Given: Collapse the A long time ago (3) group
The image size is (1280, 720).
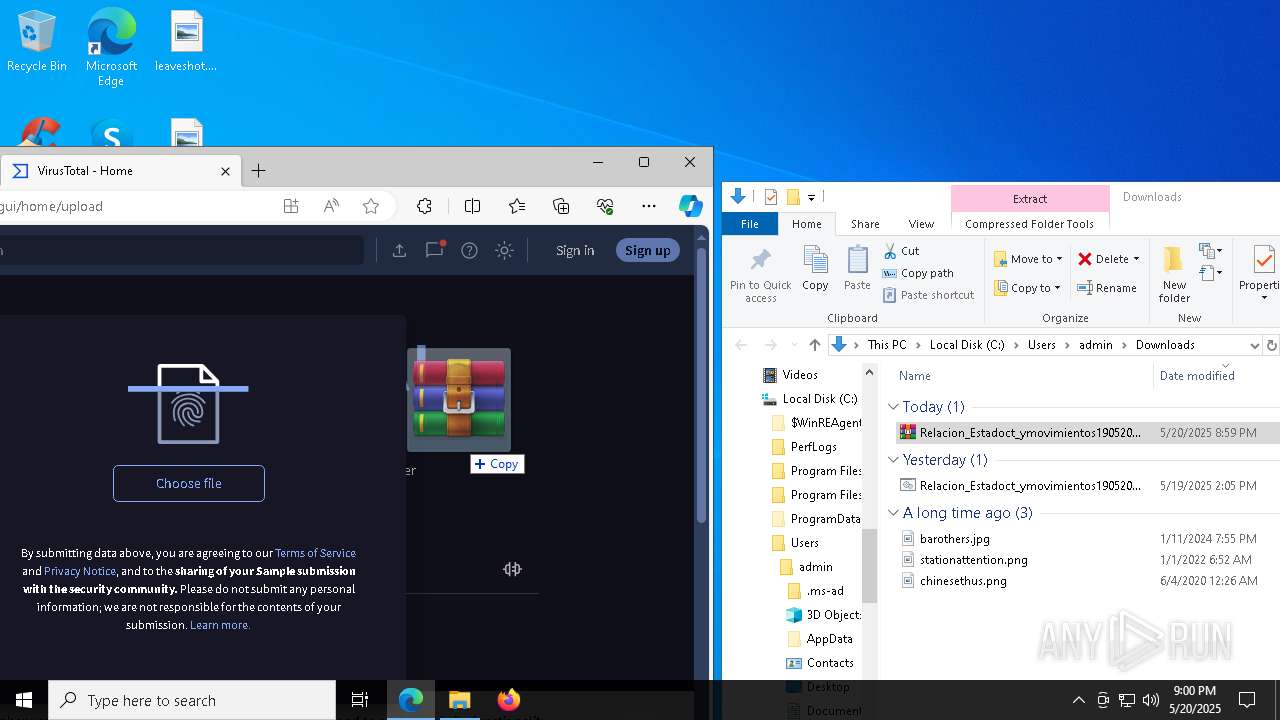Looking at the screenshot, I should [x=893, y=513].
